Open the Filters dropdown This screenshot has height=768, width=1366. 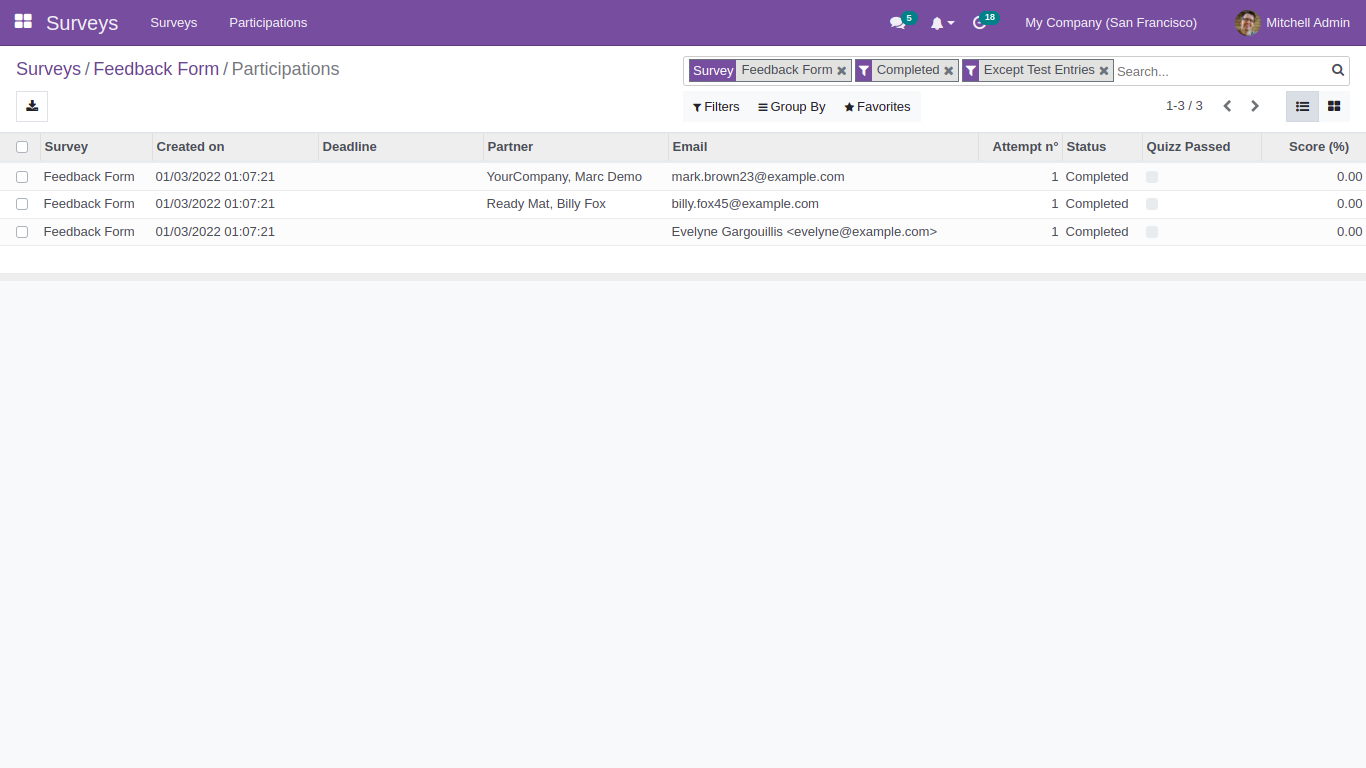(715, 106)
